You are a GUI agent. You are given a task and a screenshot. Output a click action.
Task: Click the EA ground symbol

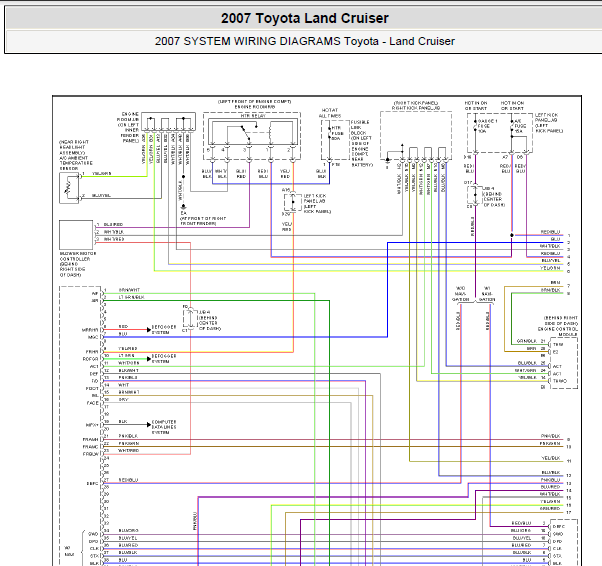(x=184, y=207)
